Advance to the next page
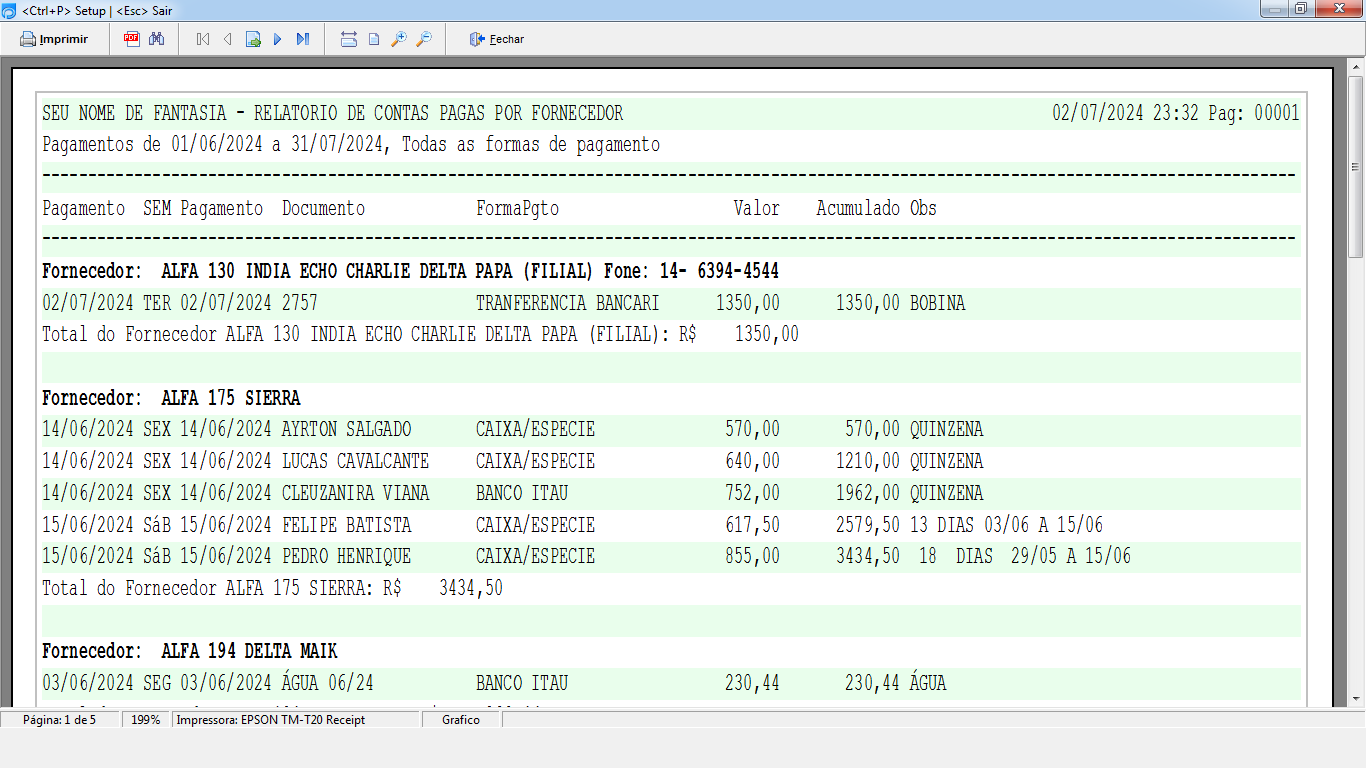Image resolution: width=1366 pixels, height=768 pixels. pos(278,39)
